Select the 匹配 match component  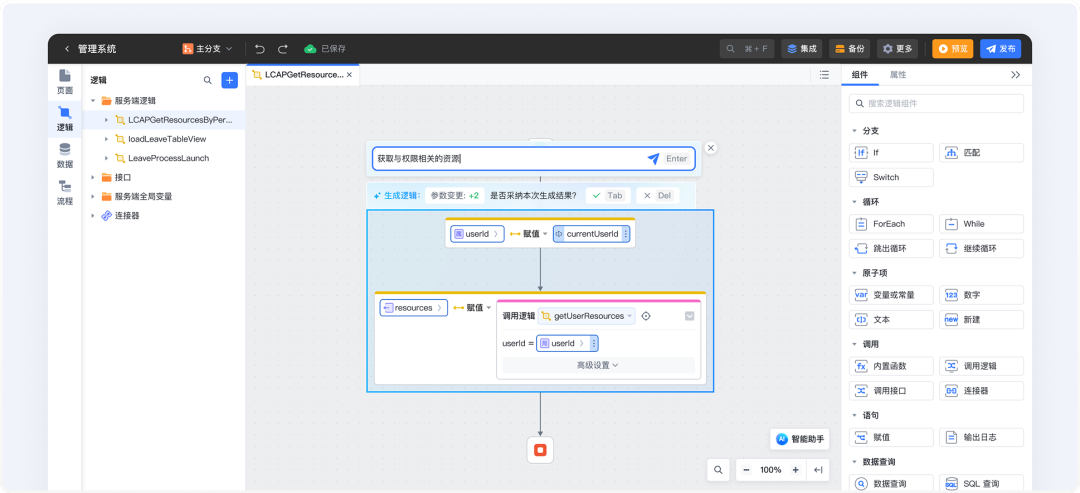[982, 153]
